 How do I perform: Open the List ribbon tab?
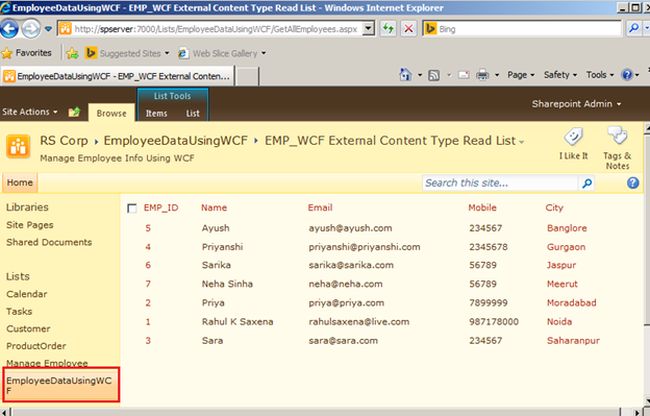(x=192, y=113)
